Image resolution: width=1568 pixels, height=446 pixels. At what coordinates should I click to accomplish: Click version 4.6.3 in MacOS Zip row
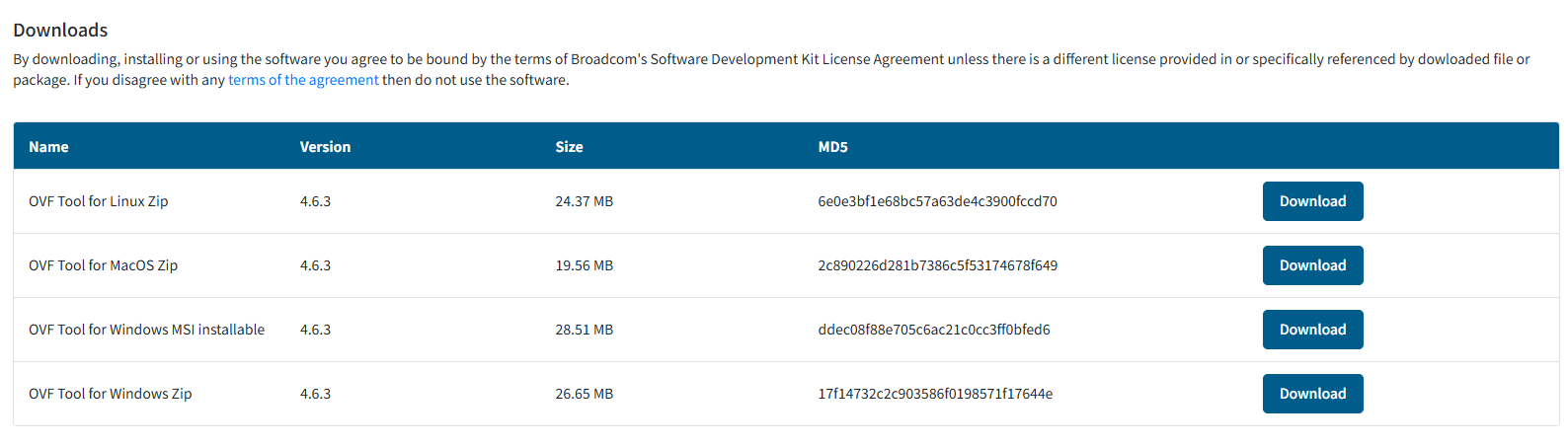315,265
